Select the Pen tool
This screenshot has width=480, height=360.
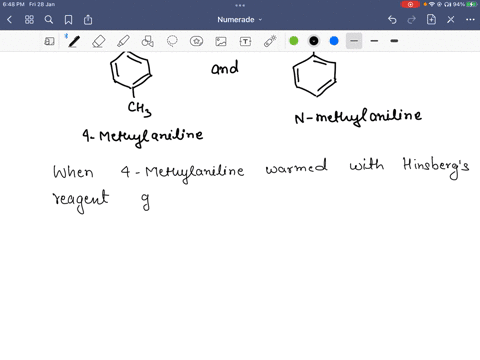pyautogui.click(x=74, y=41)
